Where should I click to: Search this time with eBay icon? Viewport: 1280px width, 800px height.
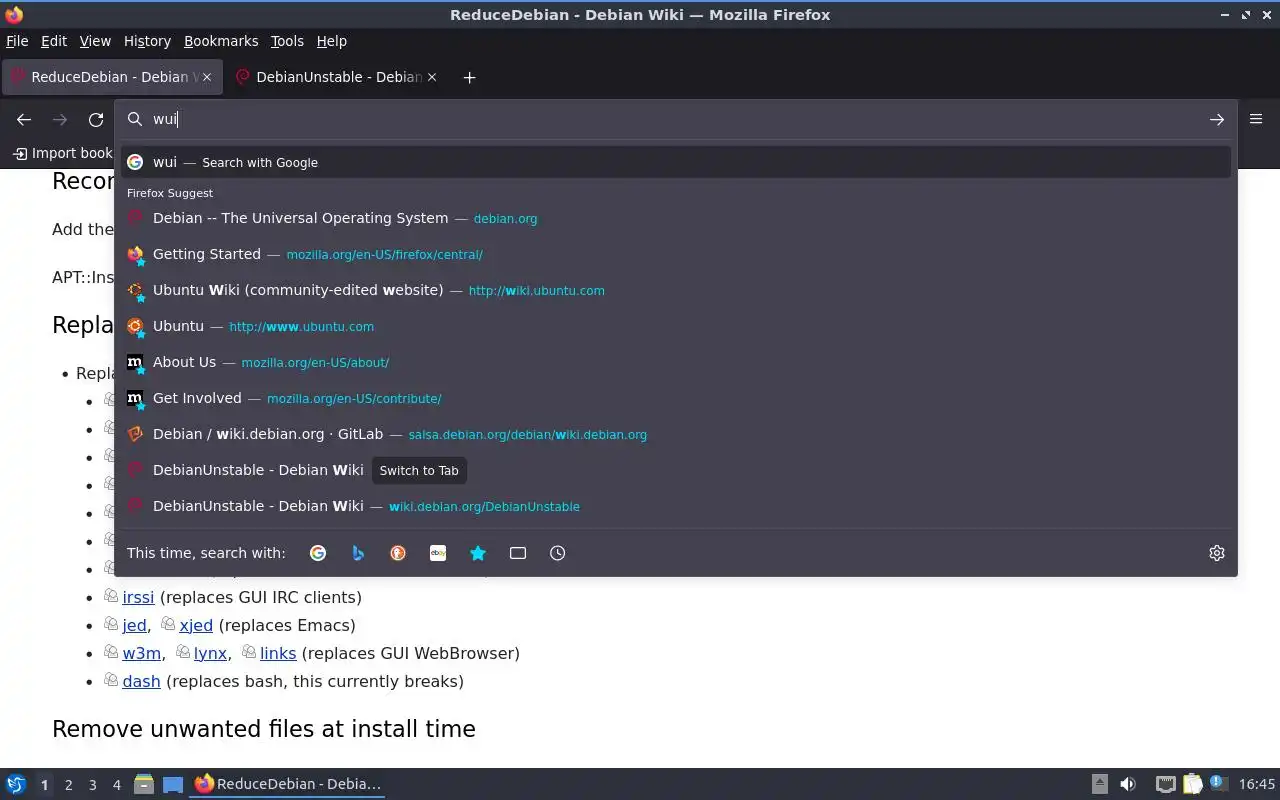click(x=438, y=553)
